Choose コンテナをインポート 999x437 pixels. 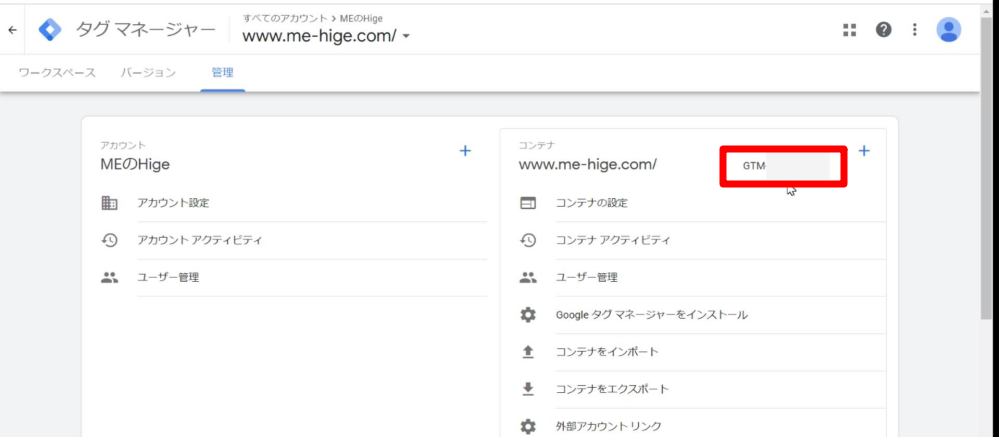point(607,352)
